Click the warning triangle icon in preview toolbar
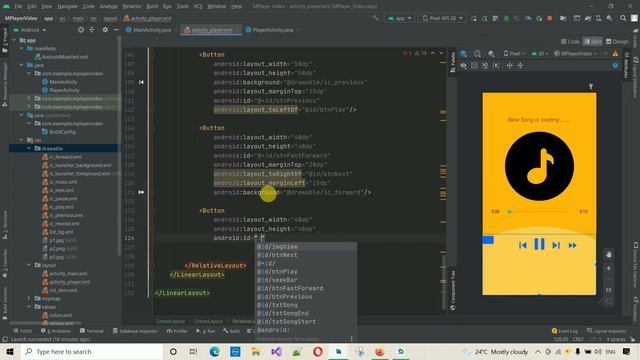Viewport: 640px width, 360px height. (615, 53)
